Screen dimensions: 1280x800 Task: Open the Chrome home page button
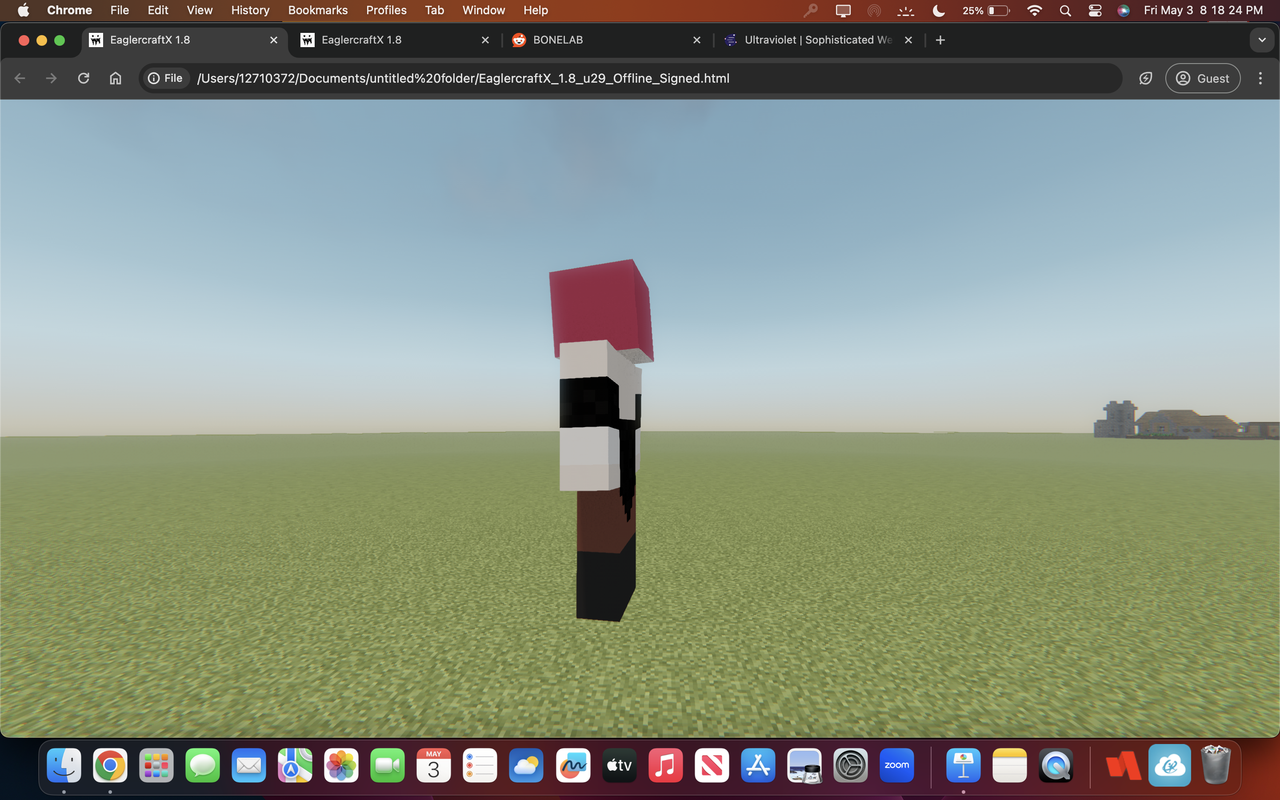point(115,78)
